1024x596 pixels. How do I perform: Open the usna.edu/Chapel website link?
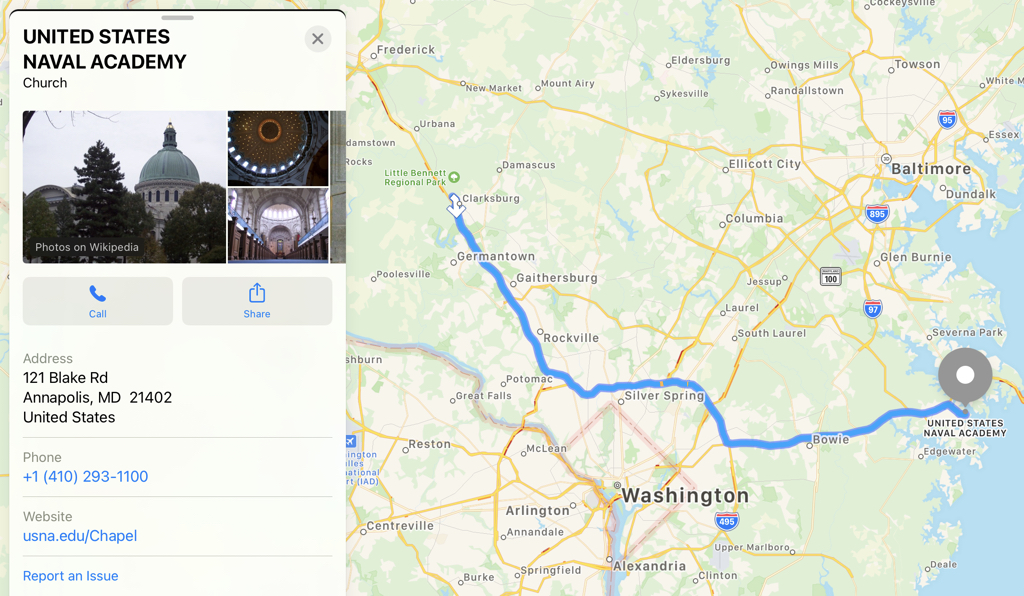(x=80, y=536)
